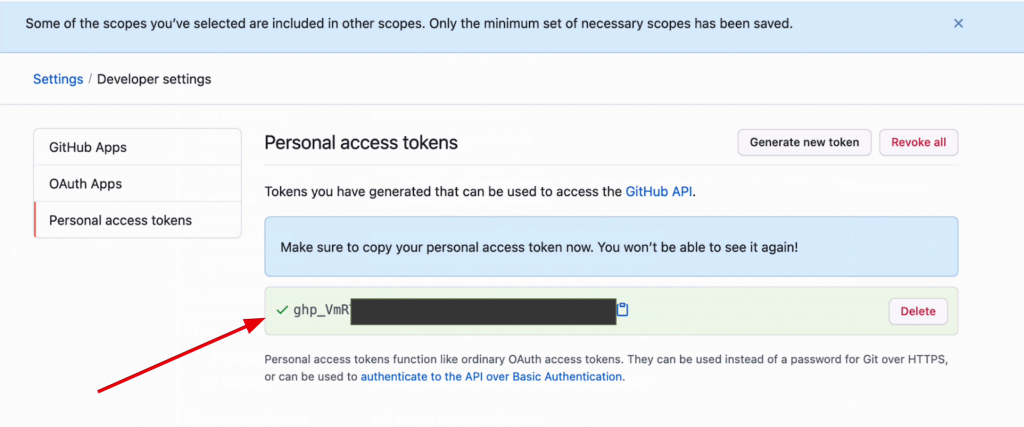Dismiss the scopes notification banner
The image size is (1024, 427).
click(958, 23)
